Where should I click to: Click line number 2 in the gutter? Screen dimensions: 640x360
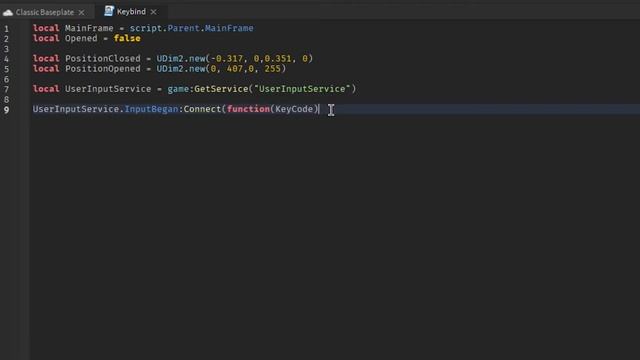click(6, 39)
